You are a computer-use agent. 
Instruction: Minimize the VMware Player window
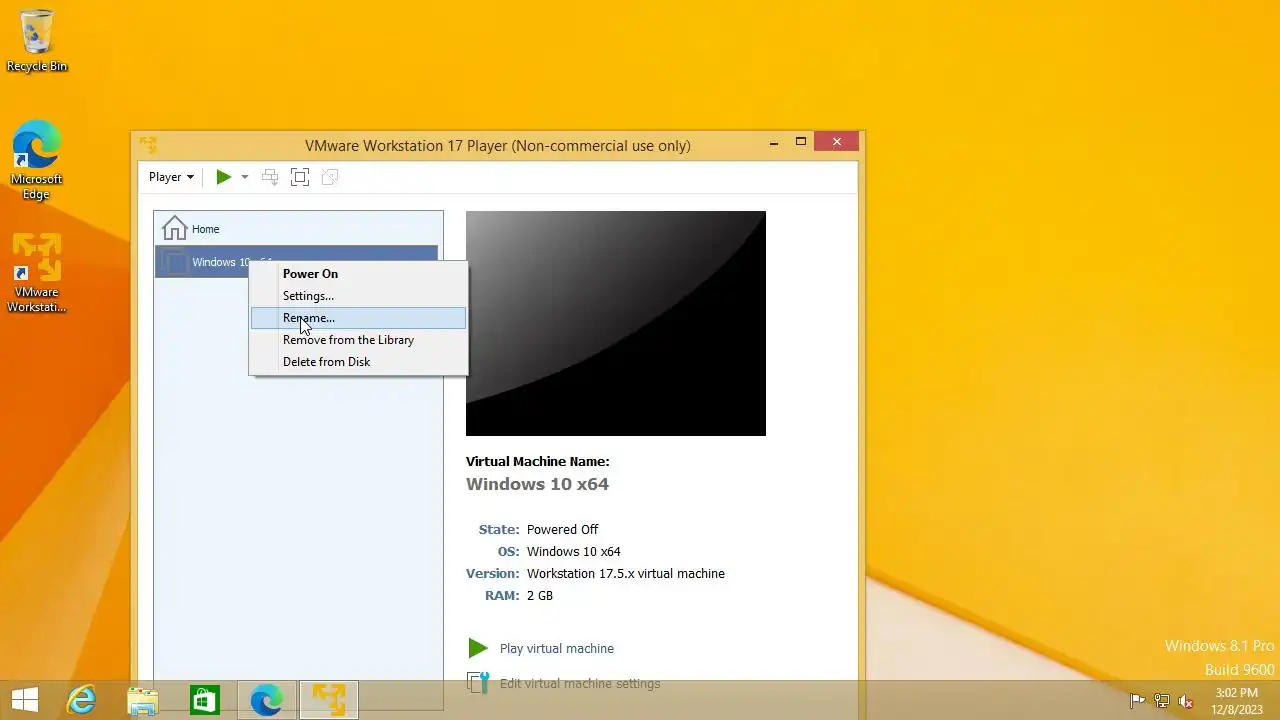pos(774,143)
